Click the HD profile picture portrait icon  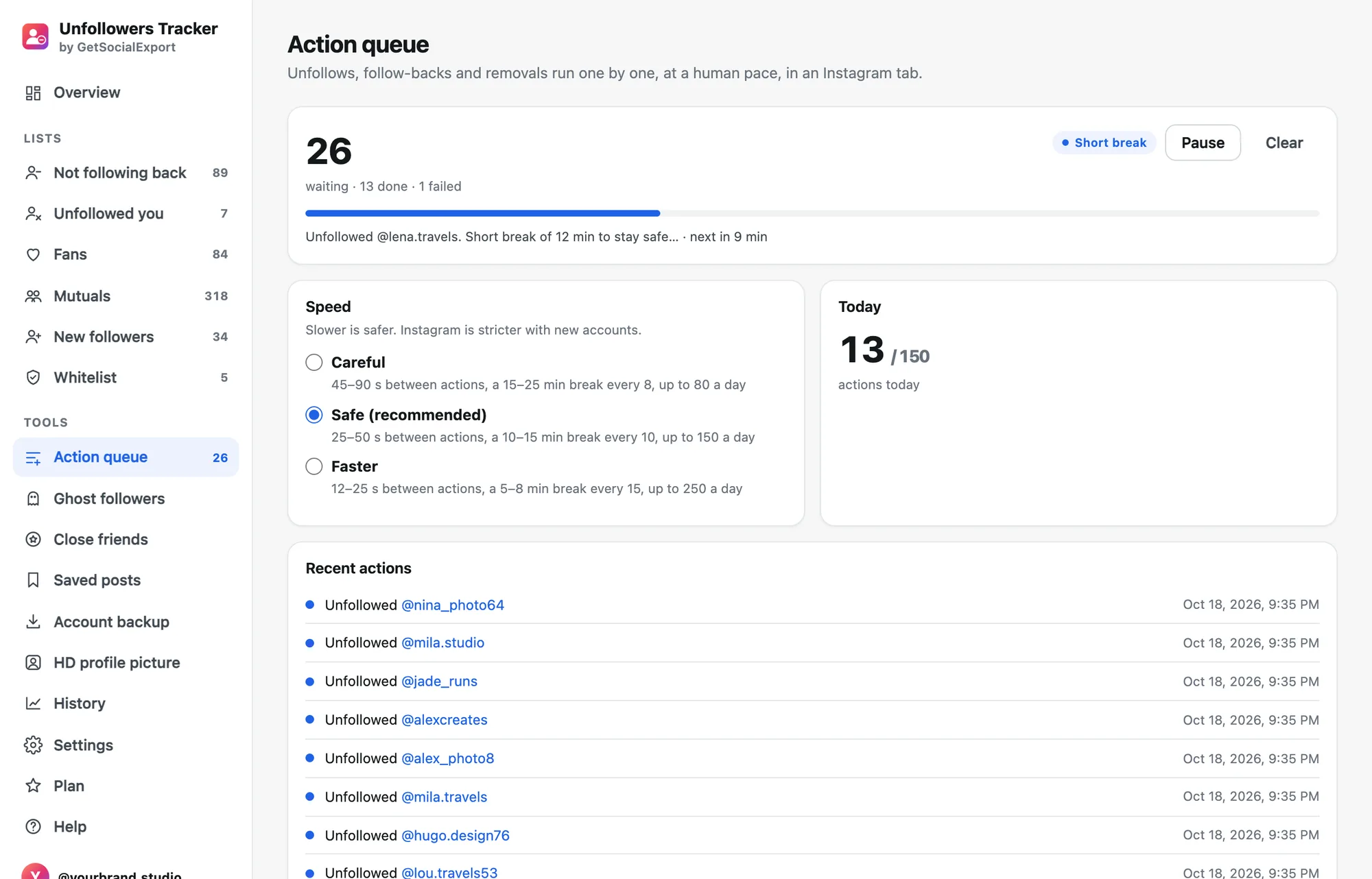coord(33,662)
